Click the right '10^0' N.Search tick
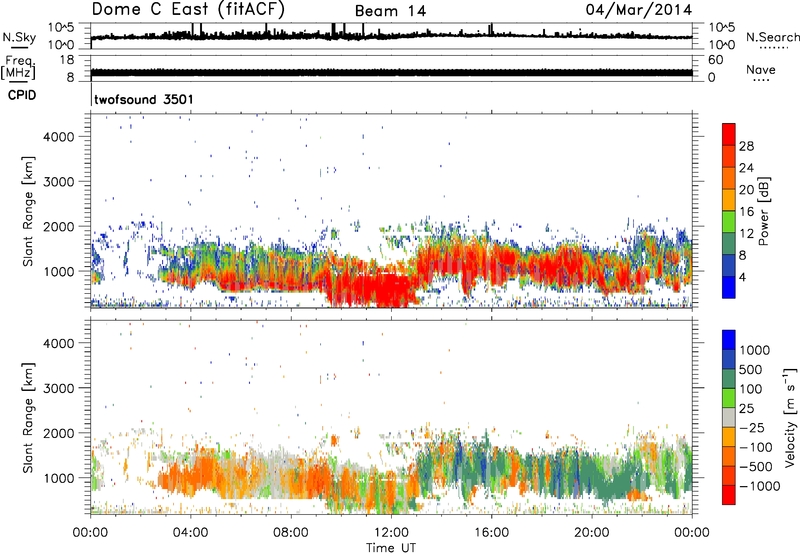Viewport: 800px width, 554px height. (x=721, y=45)
